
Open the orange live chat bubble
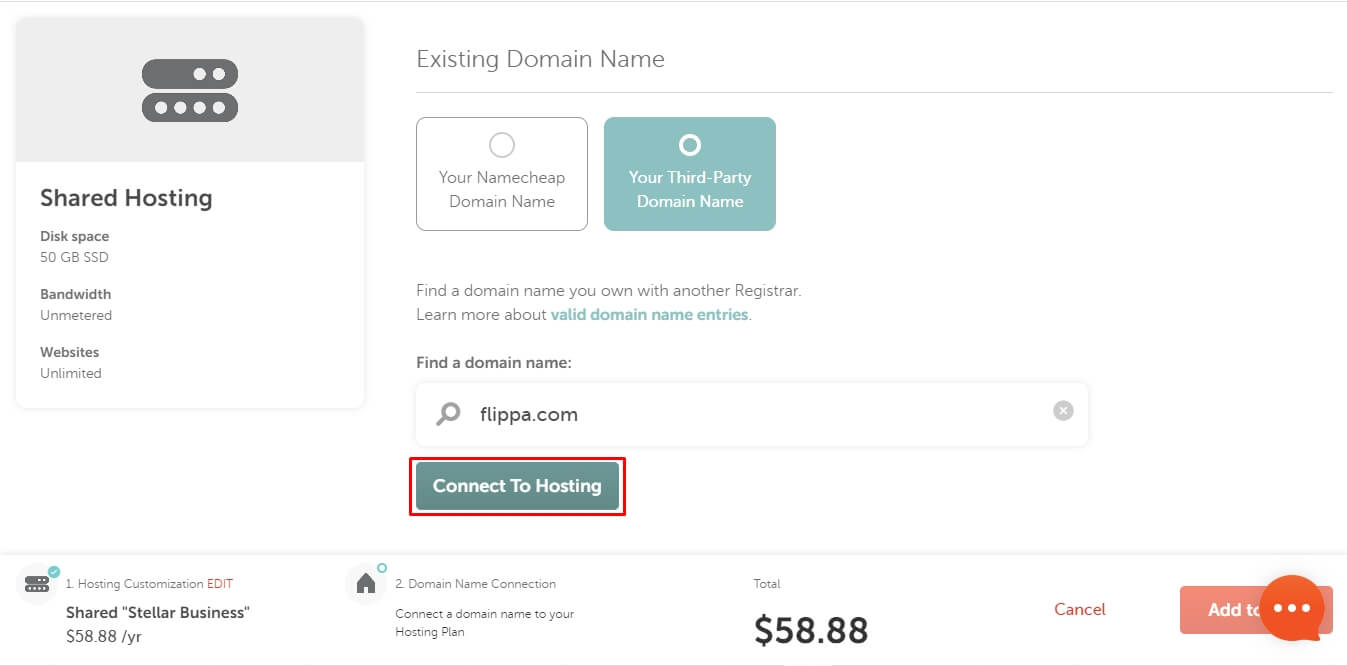1291,608
